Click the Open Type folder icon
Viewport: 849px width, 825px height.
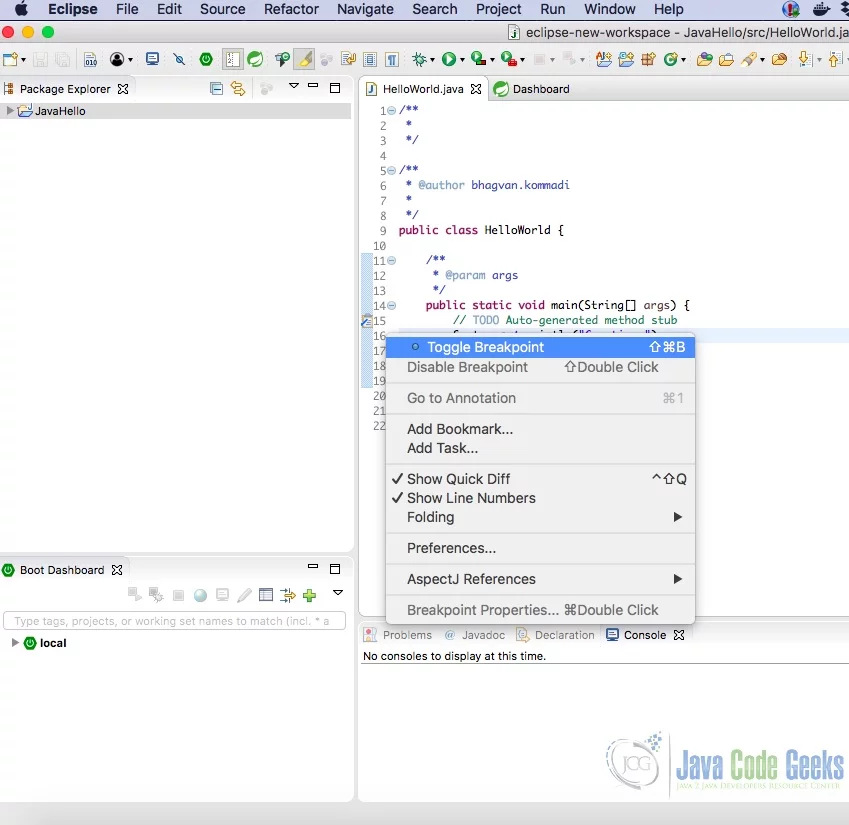point(704,59)
